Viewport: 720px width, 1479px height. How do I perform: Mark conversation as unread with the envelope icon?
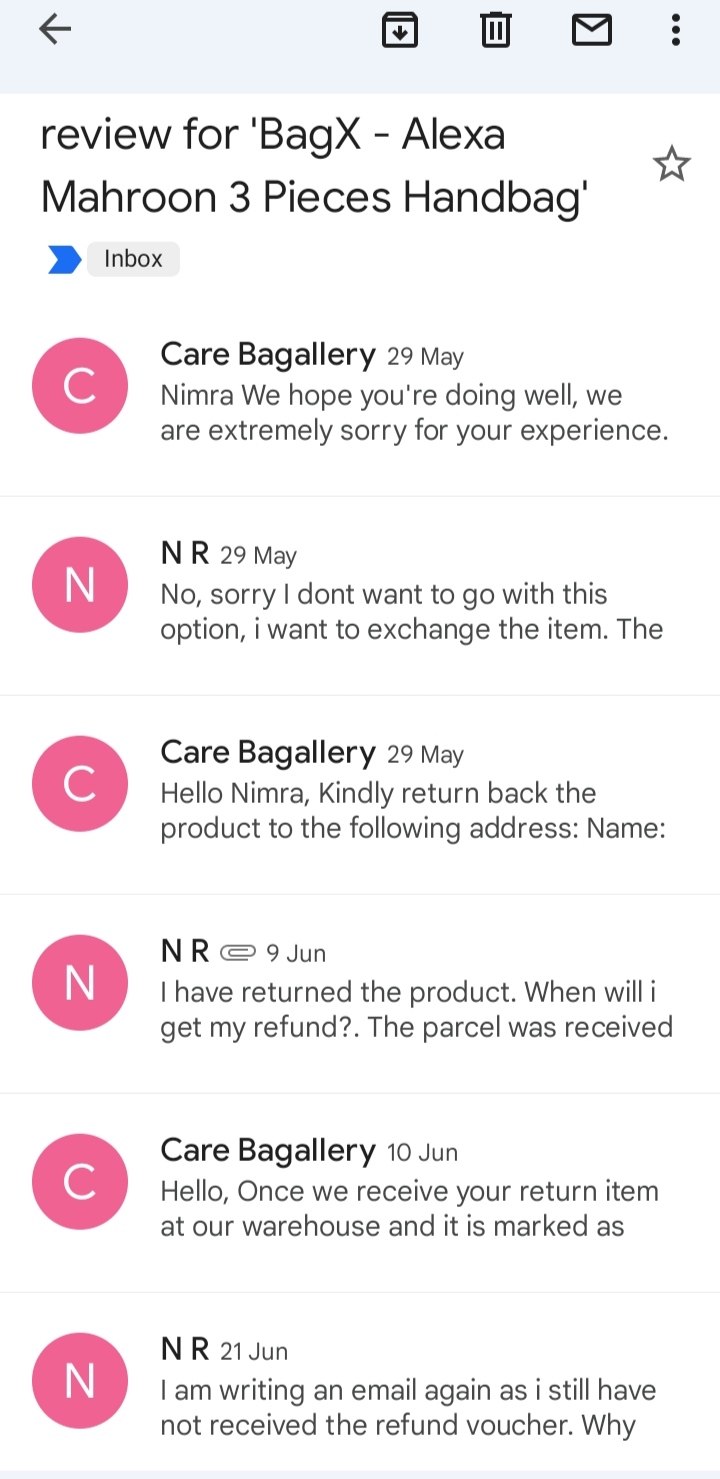click(x=592, y=31)
